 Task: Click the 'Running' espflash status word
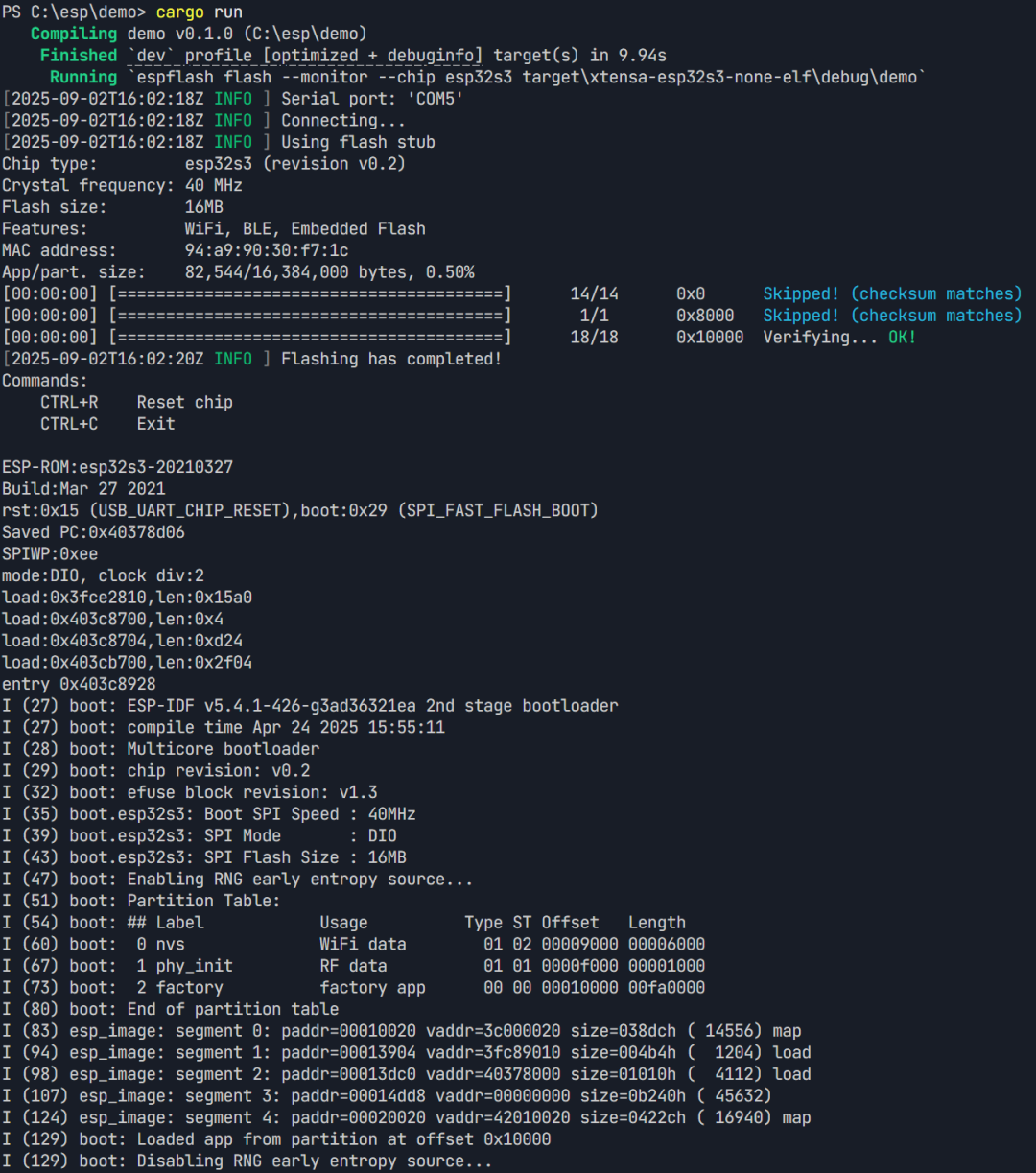(x=83, y=78)
